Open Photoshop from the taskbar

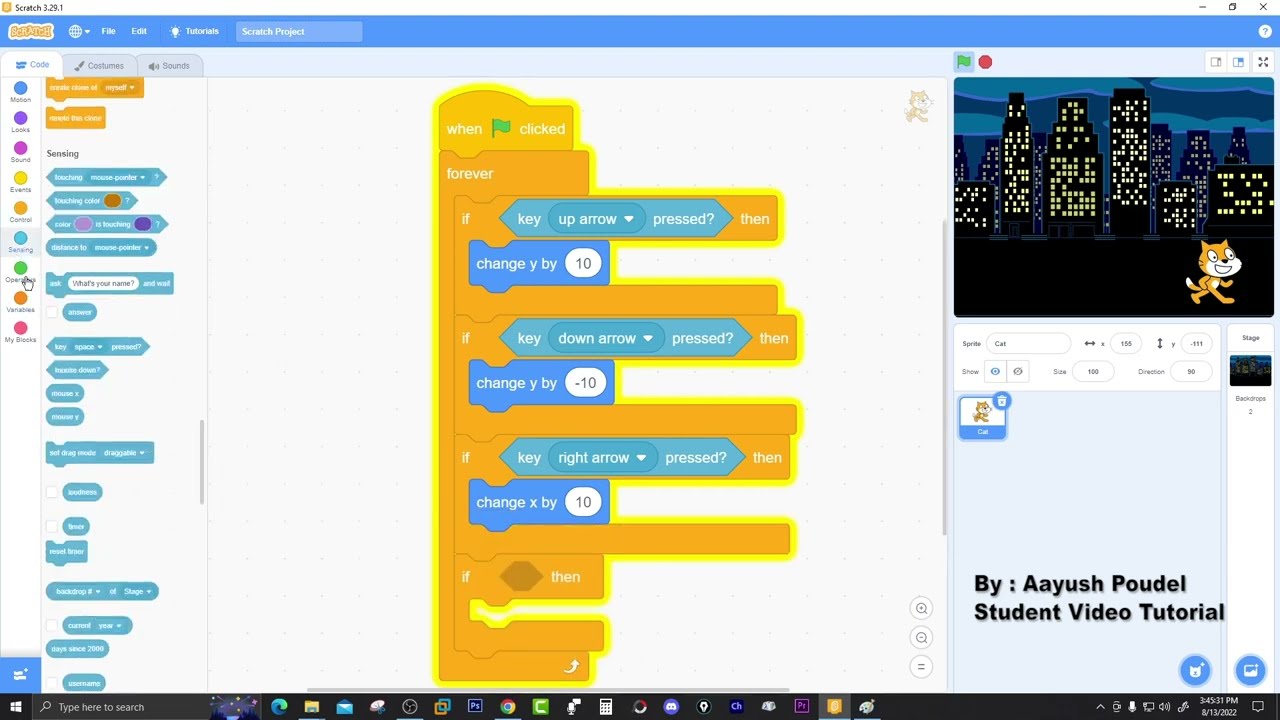point(475,707)
